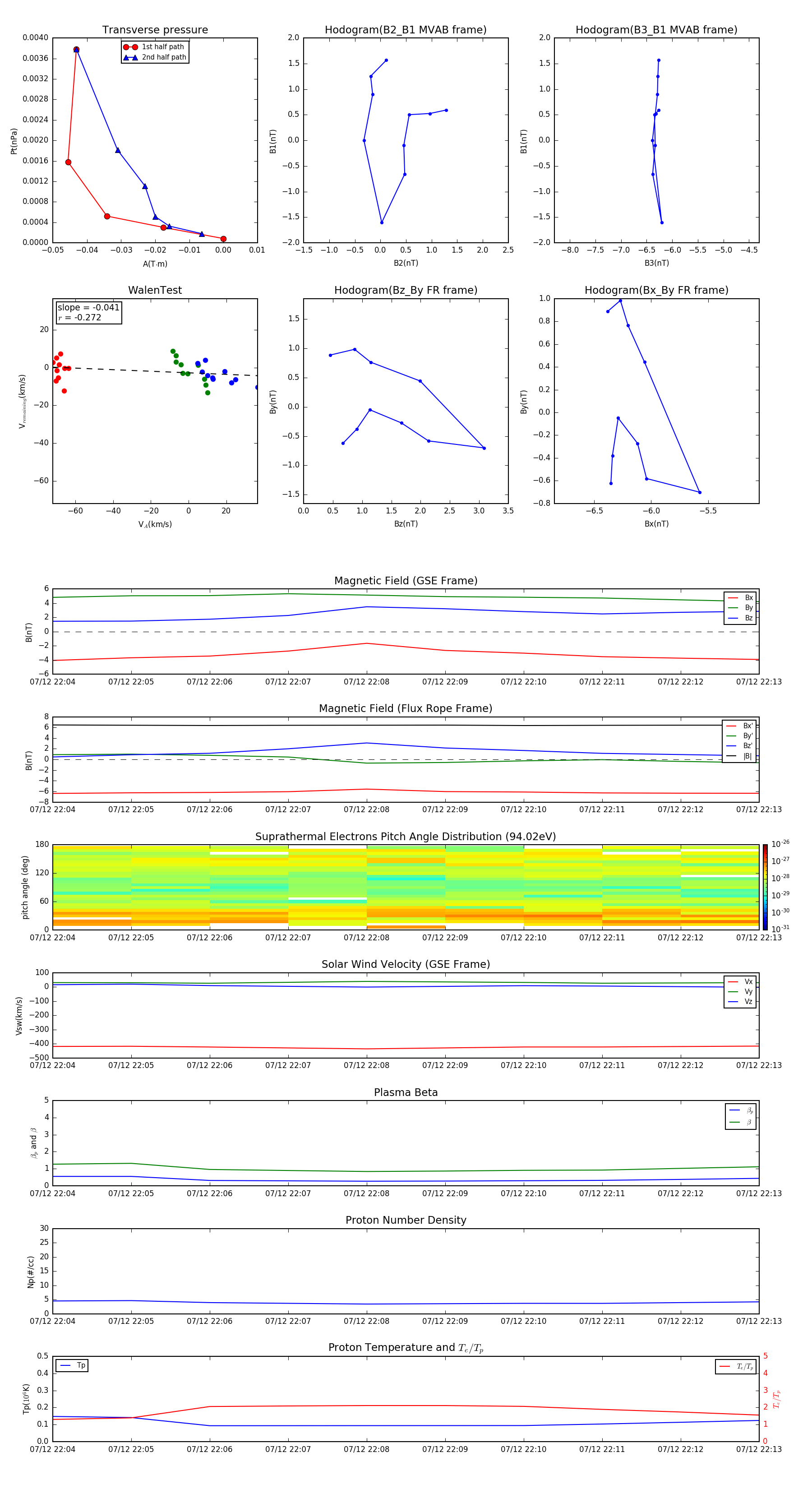Click the 'B2(nT)' x-axis label
The width and height of the screenshot is (812, 1489).
[406, 263]
